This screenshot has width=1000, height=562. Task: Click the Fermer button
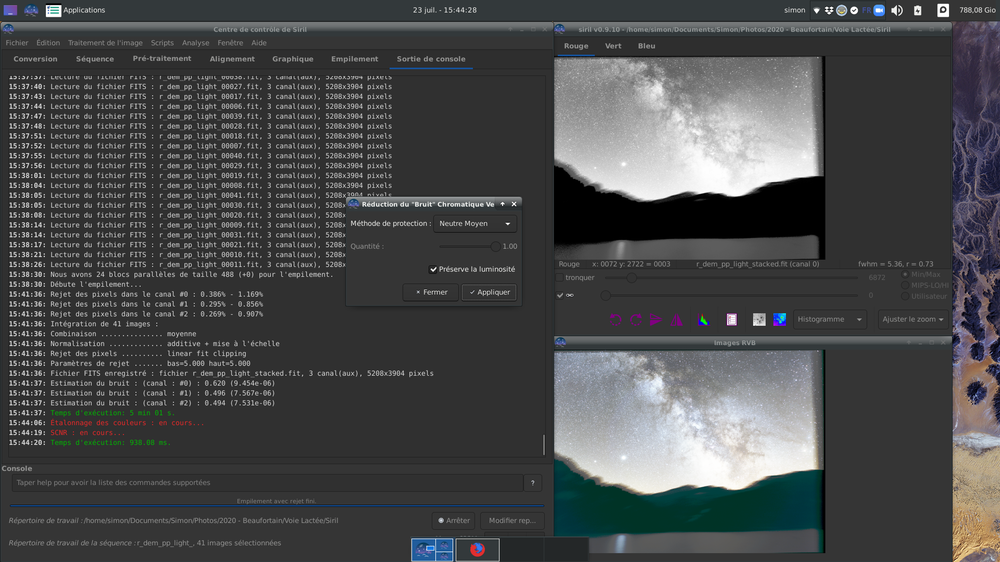click(432, 292)
